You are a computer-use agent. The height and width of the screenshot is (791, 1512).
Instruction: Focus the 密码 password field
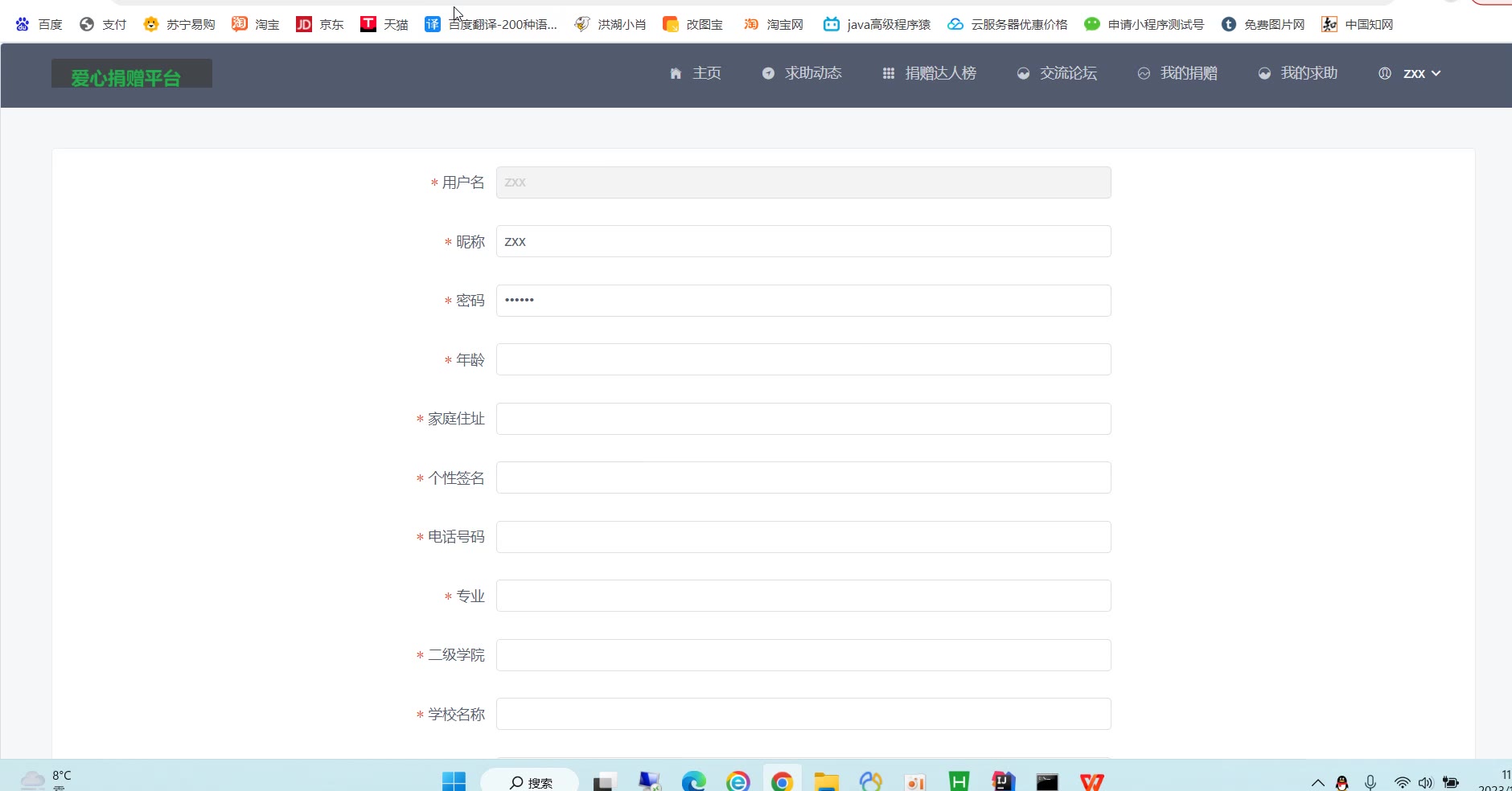tap(803, 301)
